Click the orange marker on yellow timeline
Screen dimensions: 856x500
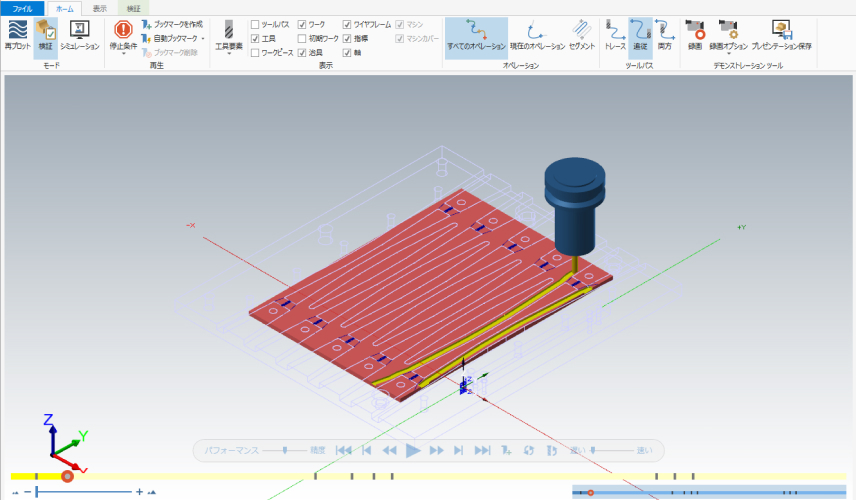coord(67,476)
